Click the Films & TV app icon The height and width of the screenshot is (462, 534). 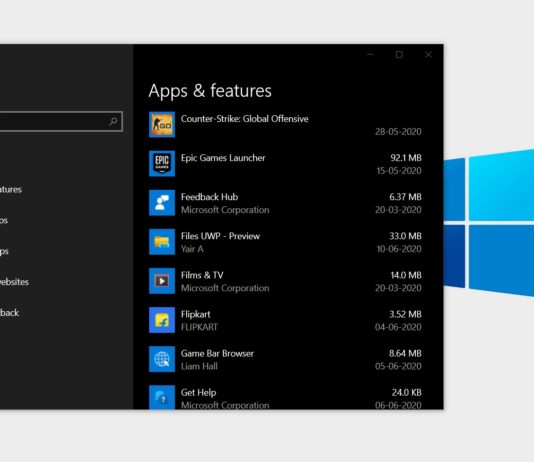click(x=162, y=281)
